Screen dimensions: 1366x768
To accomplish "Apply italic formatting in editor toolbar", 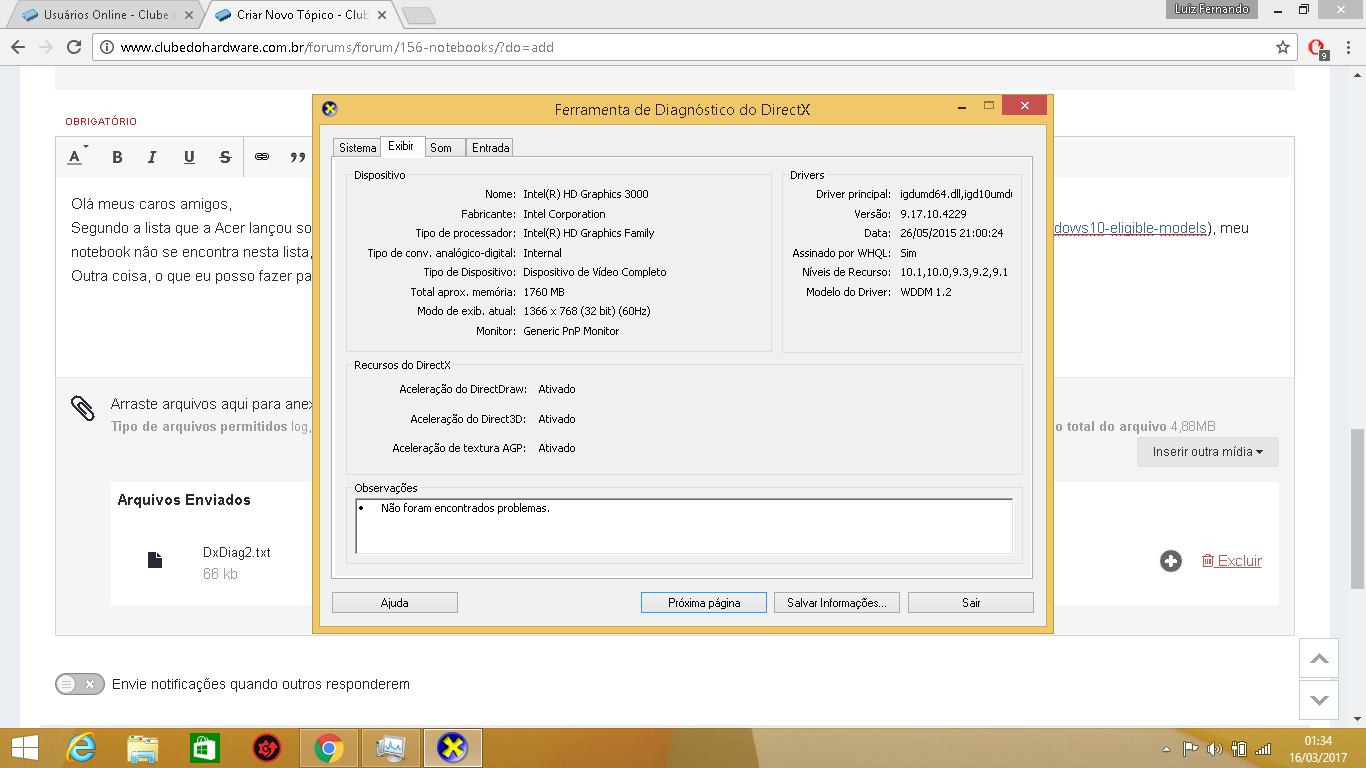I will tap(152, 157).
